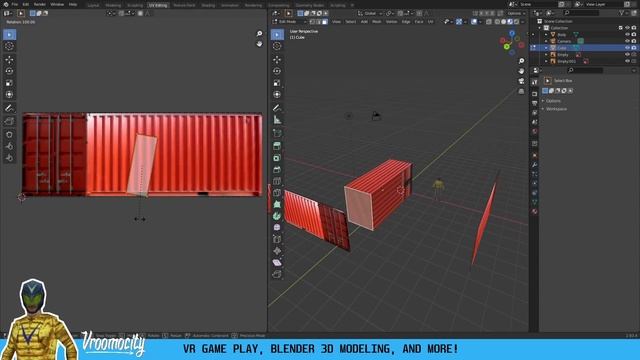Hide the Camera object in outliner

click(627, 41)
